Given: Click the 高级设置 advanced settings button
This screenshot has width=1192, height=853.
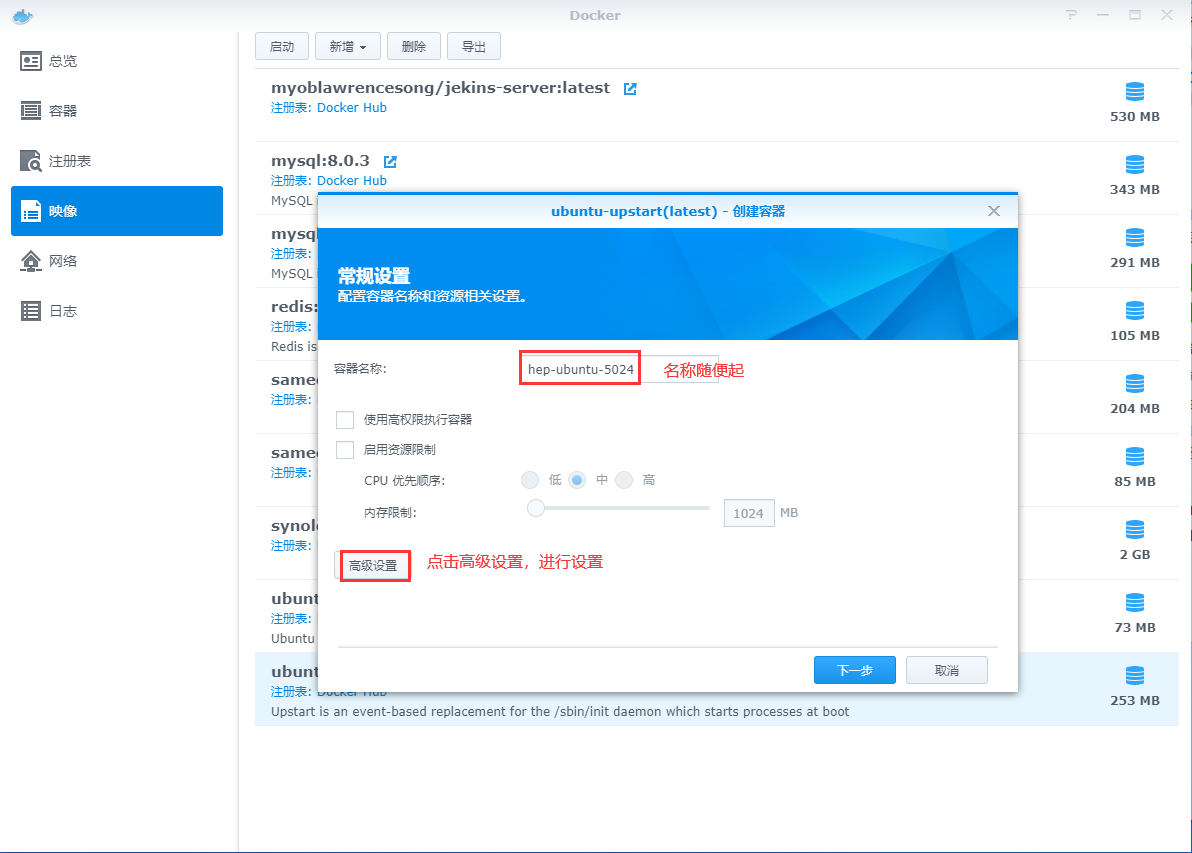Looking at the screenshot, I should (x=373, y=566).
